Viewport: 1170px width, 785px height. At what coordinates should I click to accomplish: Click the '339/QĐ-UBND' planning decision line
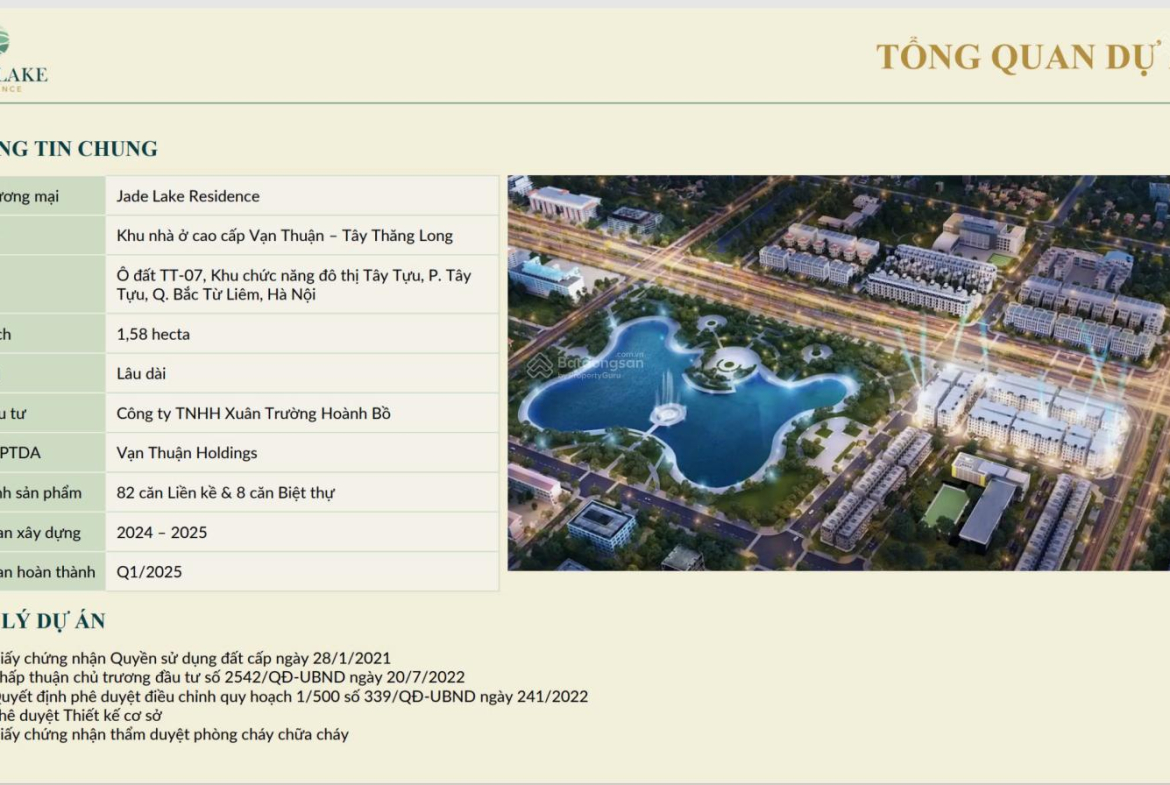click(293, 696)
